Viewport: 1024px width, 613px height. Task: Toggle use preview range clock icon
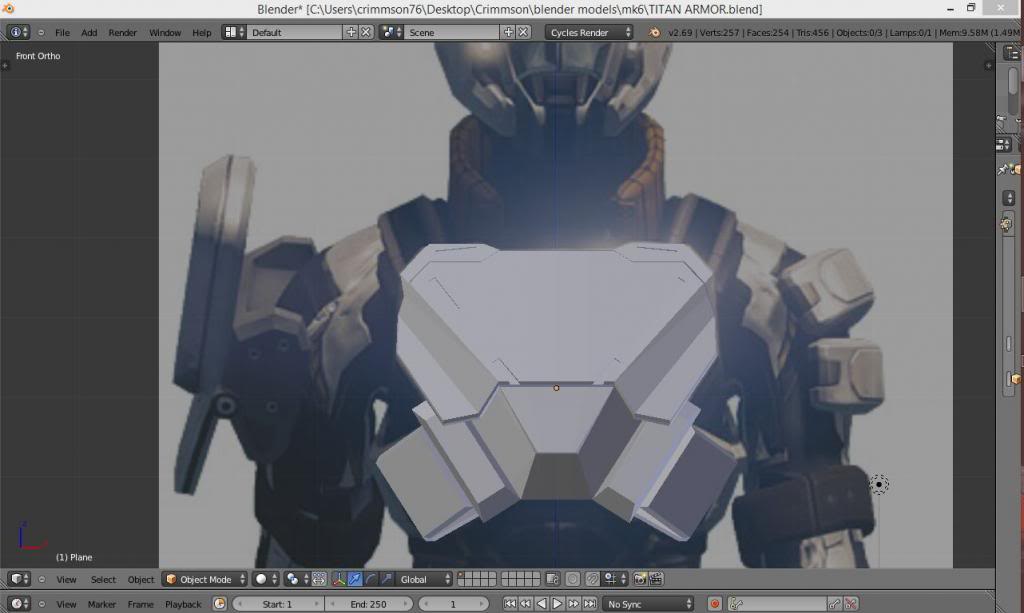click(219, 604)
